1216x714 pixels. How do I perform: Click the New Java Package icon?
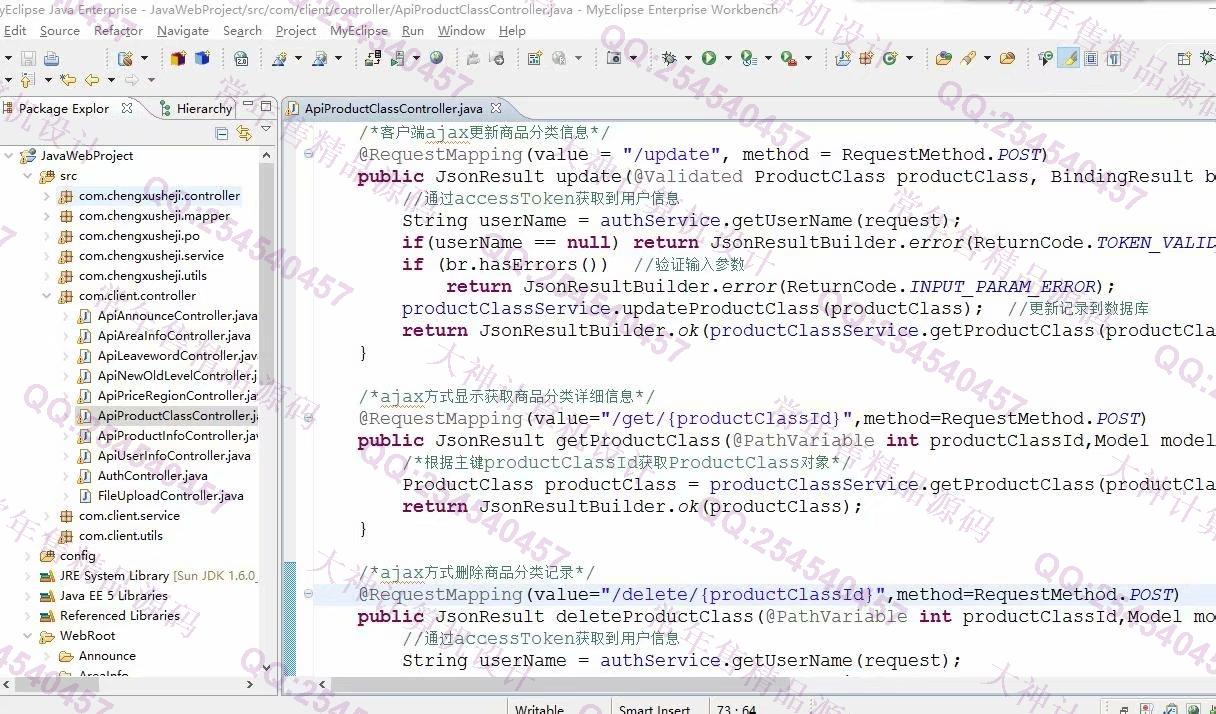(x=865, y=58)
